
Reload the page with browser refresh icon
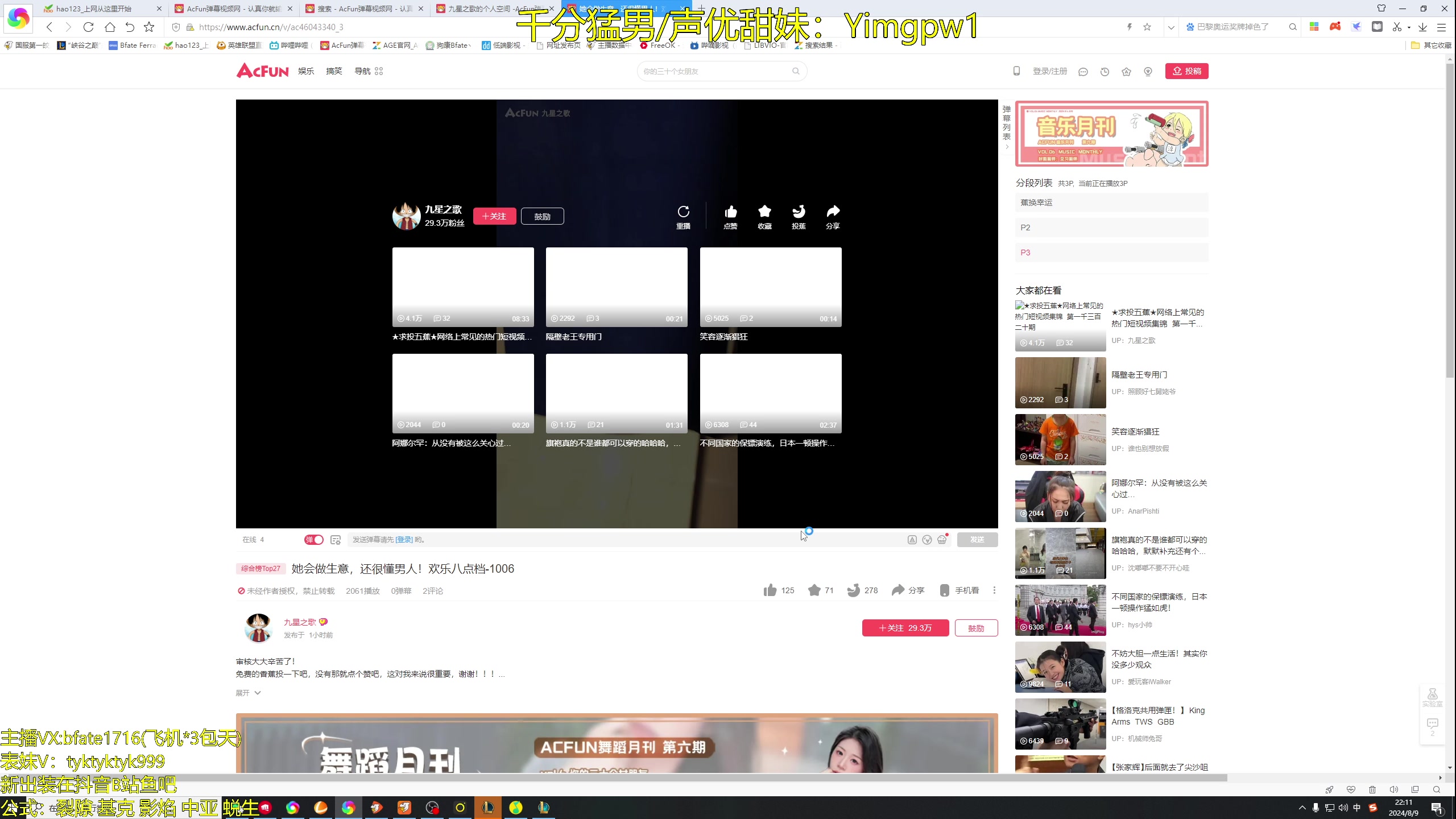click(x=88, y=27)
